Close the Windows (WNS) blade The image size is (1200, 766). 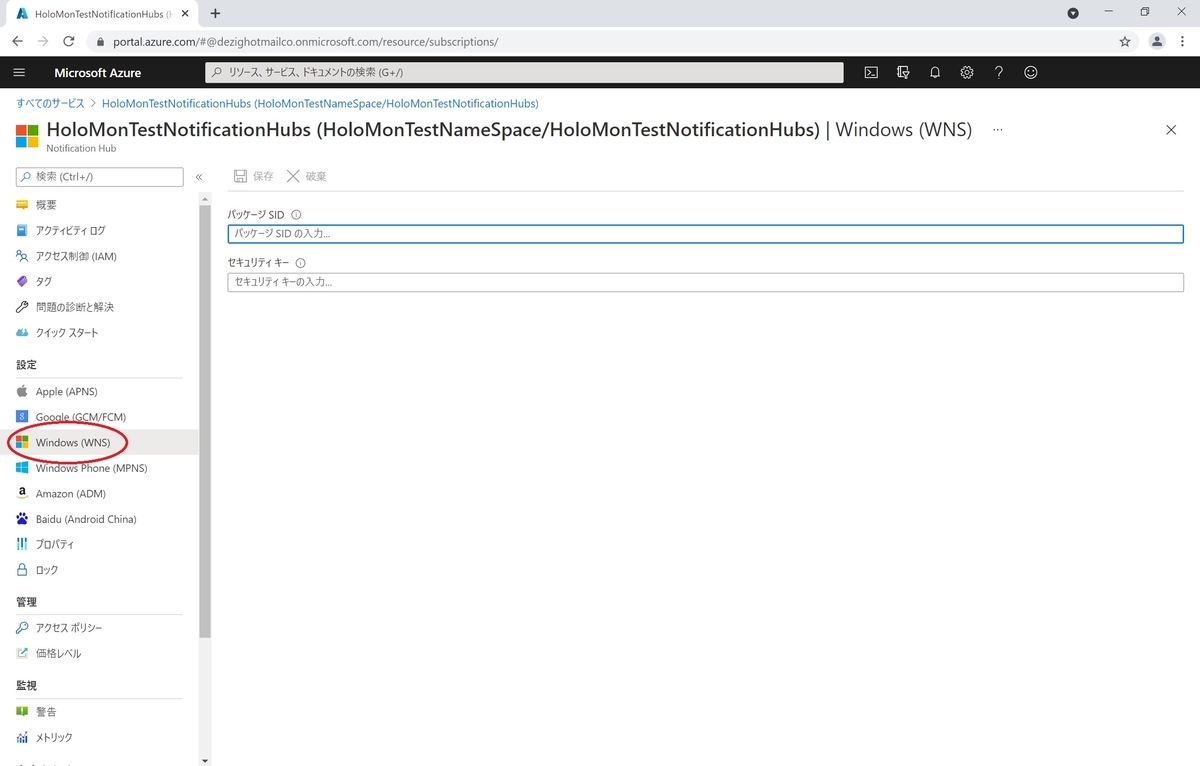1171,130
